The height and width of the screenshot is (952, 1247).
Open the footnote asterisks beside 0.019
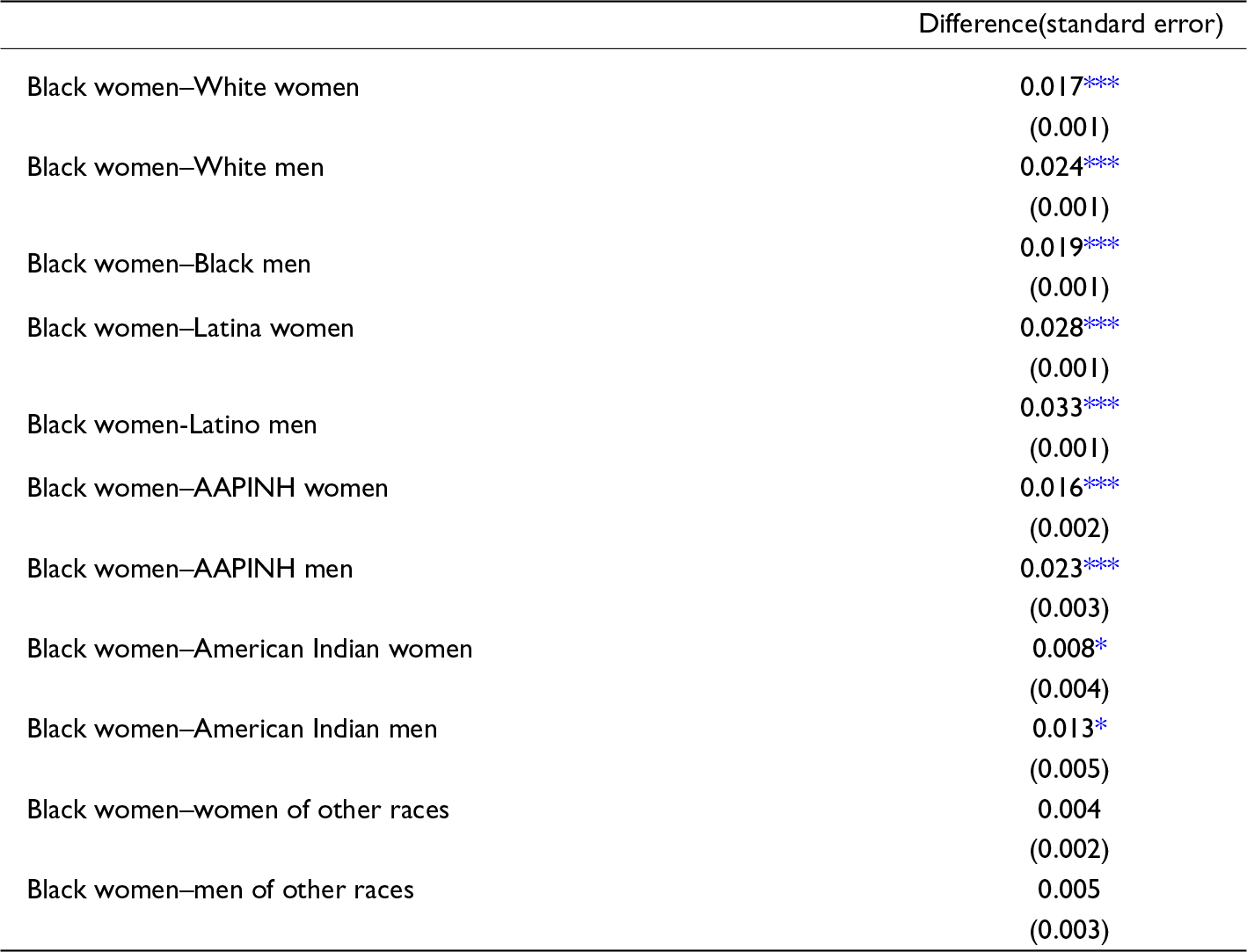1101,245
